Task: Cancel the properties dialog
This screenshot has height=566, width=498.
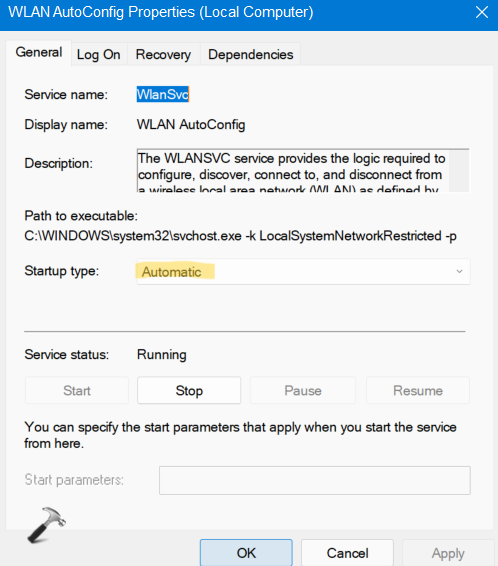Action: (x=347, y=553)
